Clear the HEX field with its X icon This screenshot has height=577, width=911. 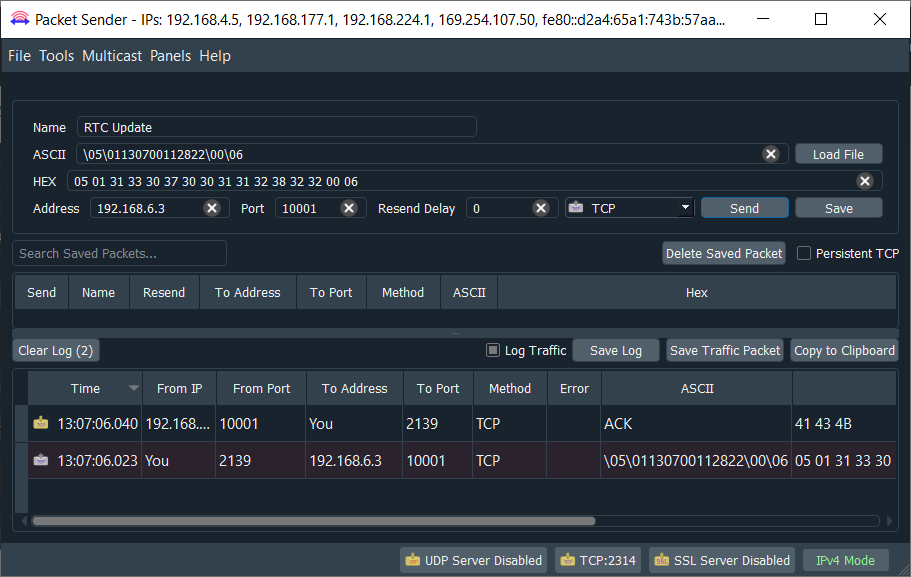865,181
